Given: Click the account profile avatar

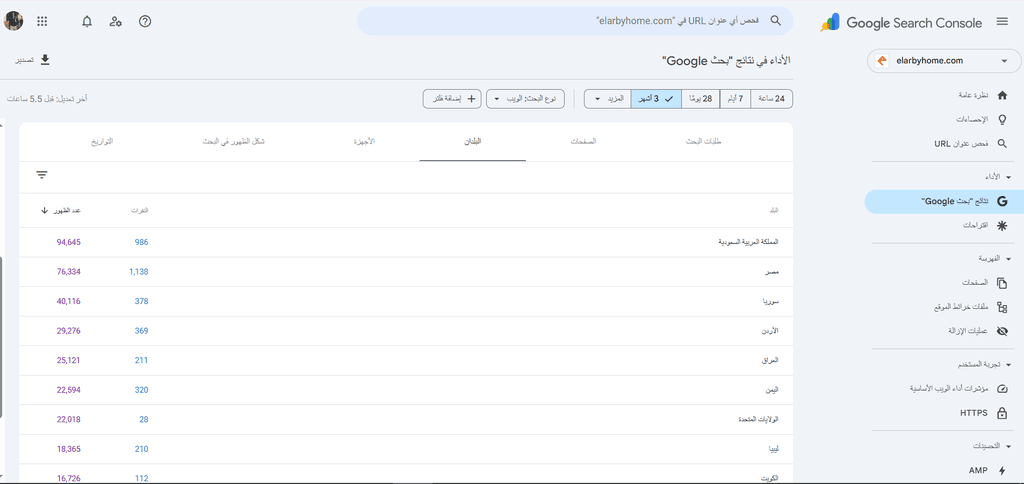Looking at the screenshot, I should point(14,22).
